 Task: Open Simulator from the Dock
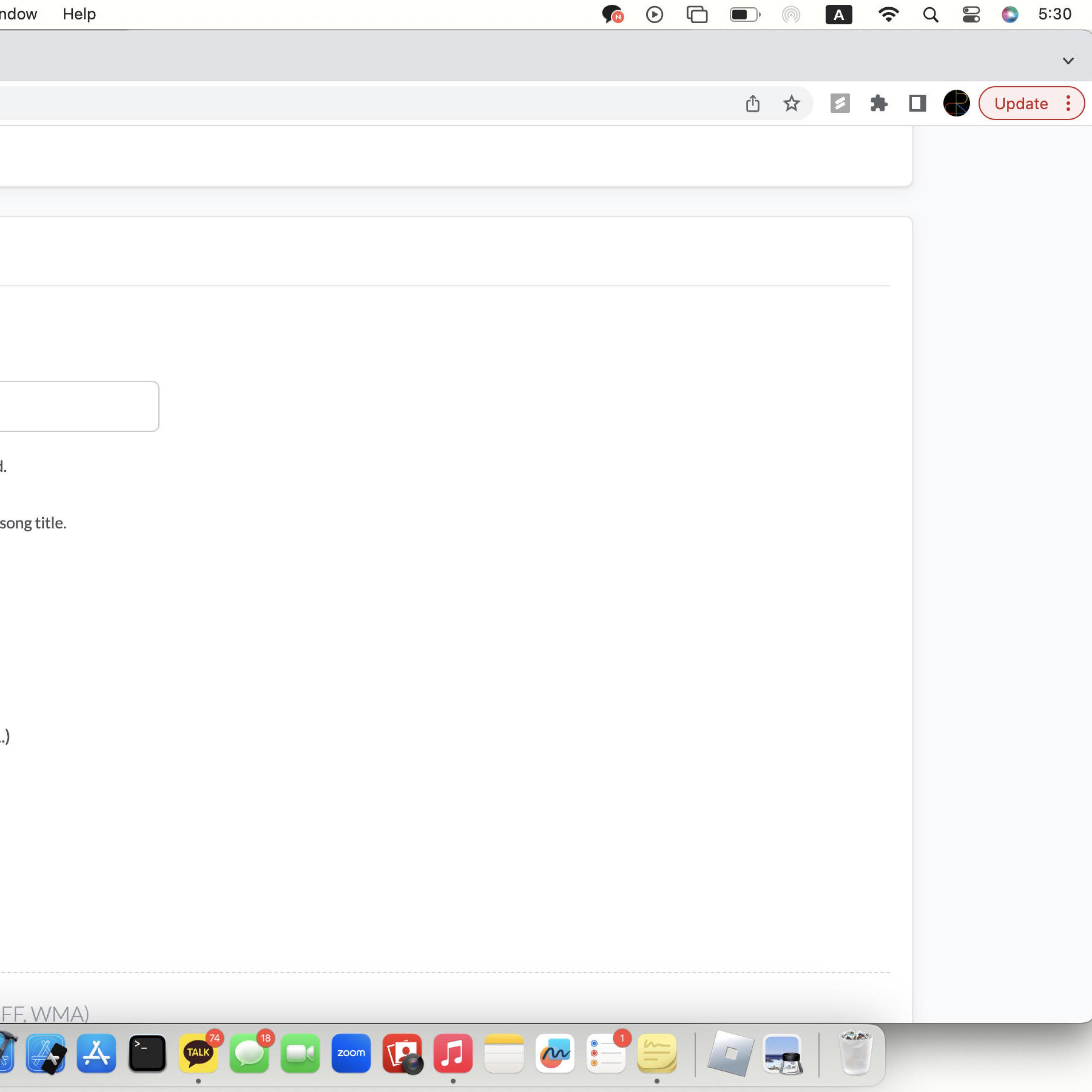point(46,1053)
